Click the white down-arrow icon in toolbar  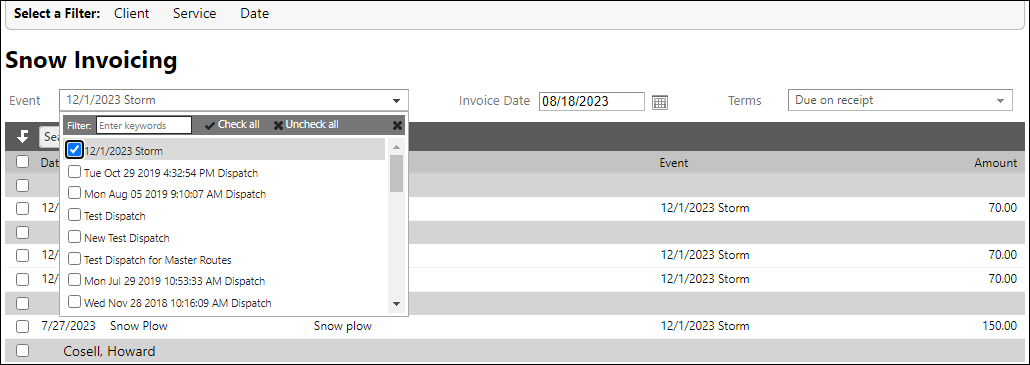click(x=22, y=137)
